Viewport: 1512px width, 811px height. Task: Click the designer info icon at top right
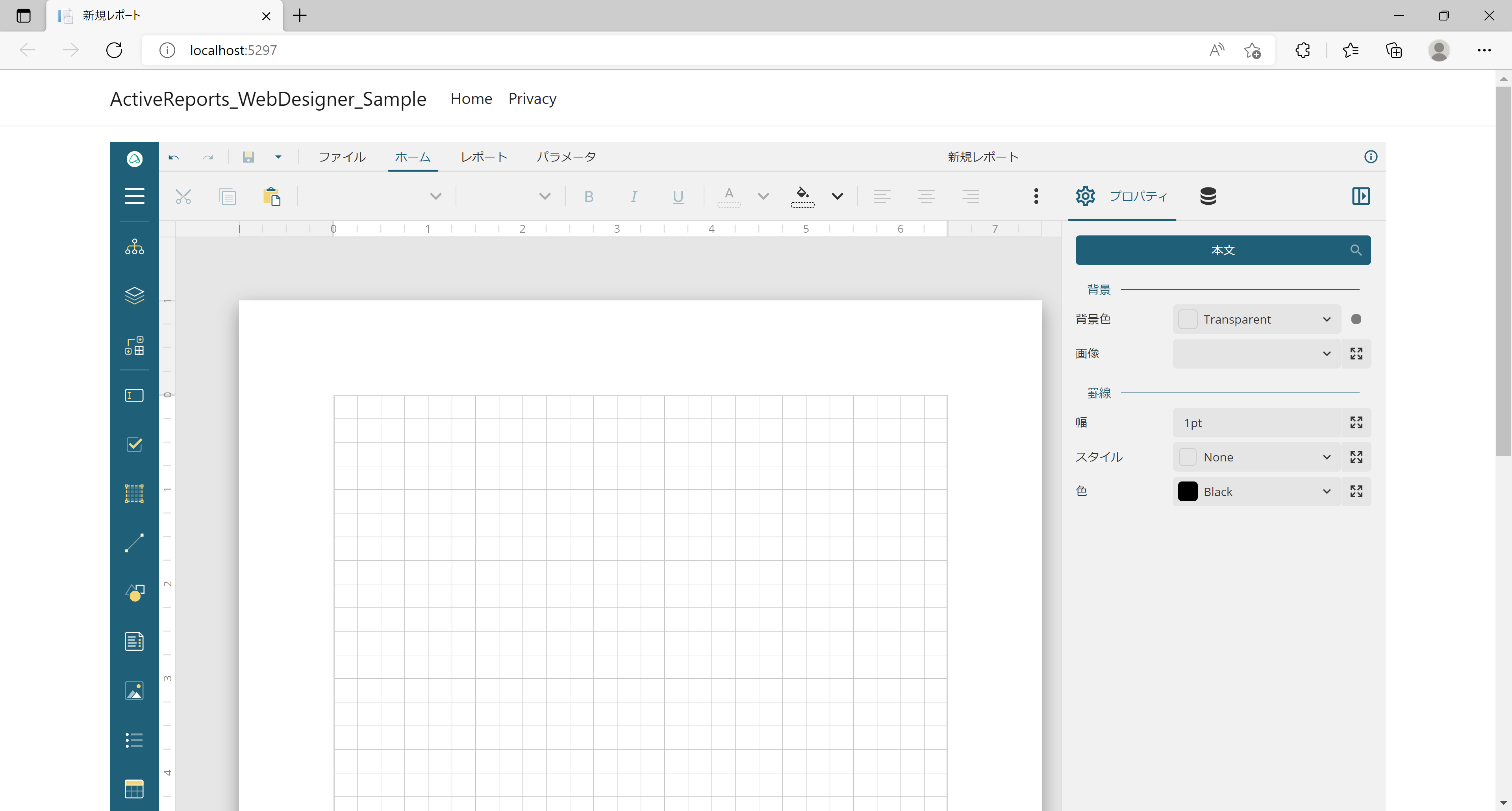(1371, 157)
